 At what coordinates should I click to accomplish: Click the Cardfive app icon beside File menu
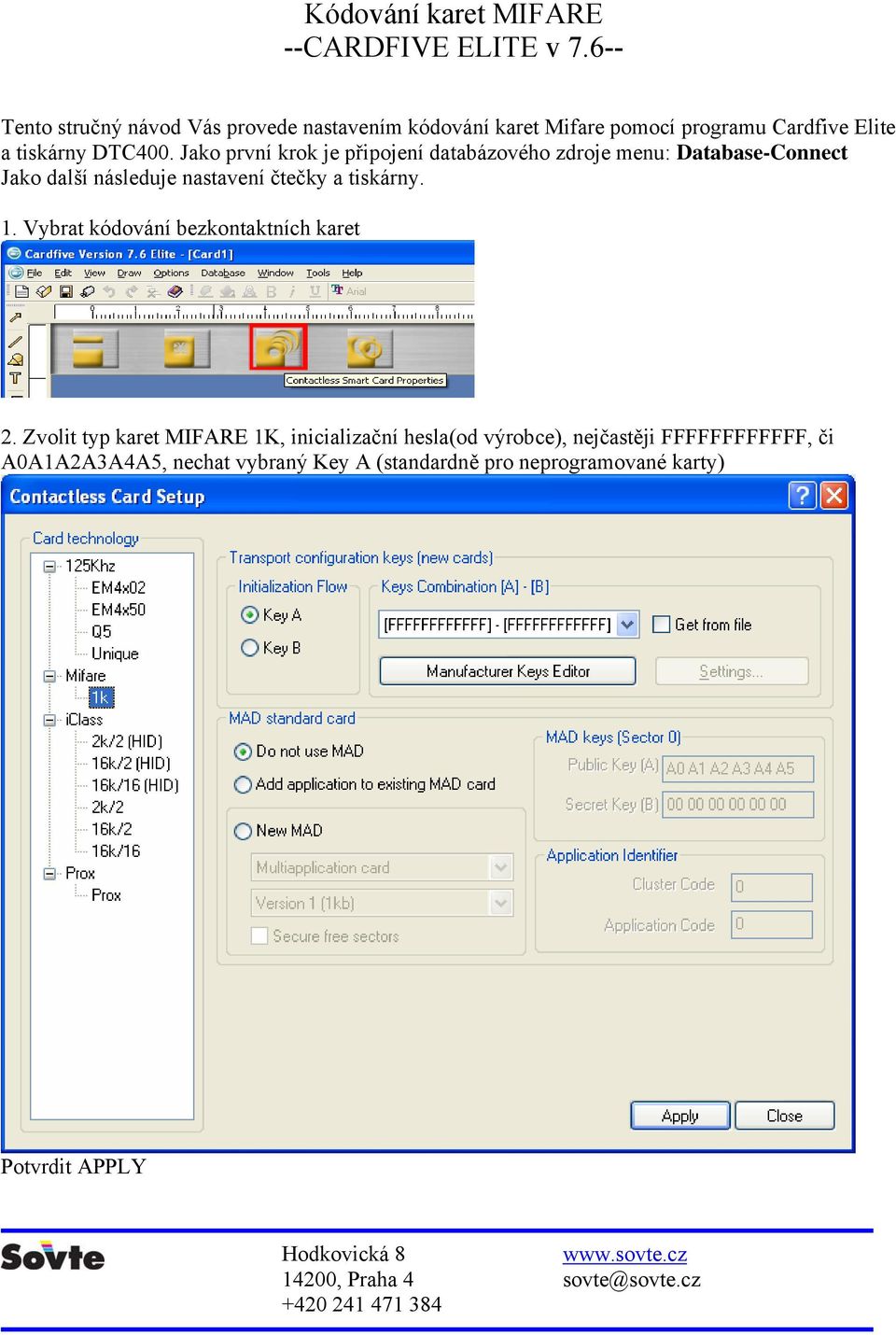(16, 273)
